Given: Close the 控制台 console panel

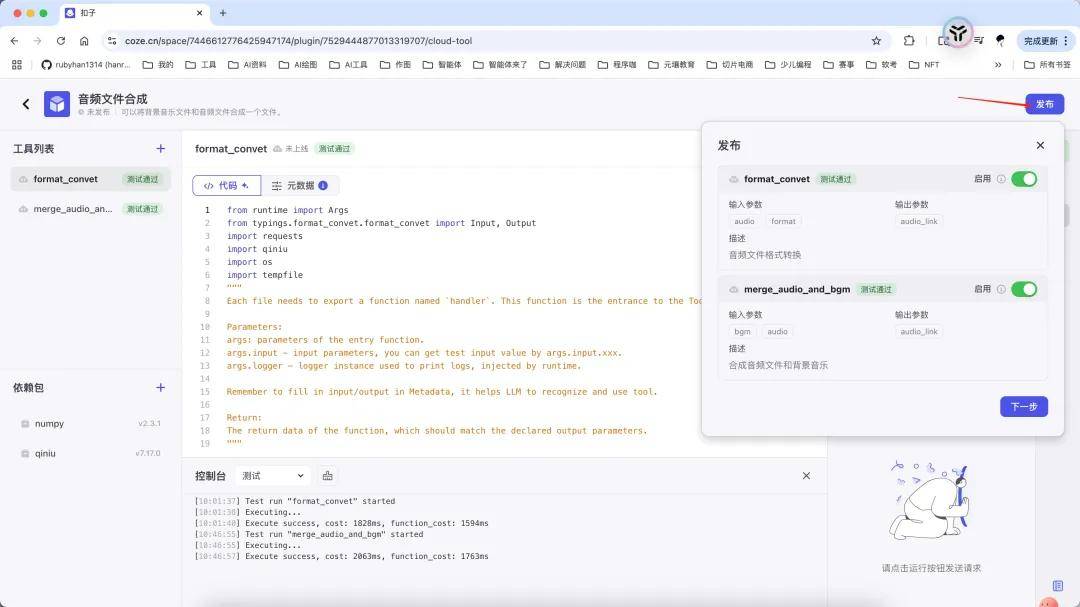Looking at the screenshot, I should pos(806,476).
